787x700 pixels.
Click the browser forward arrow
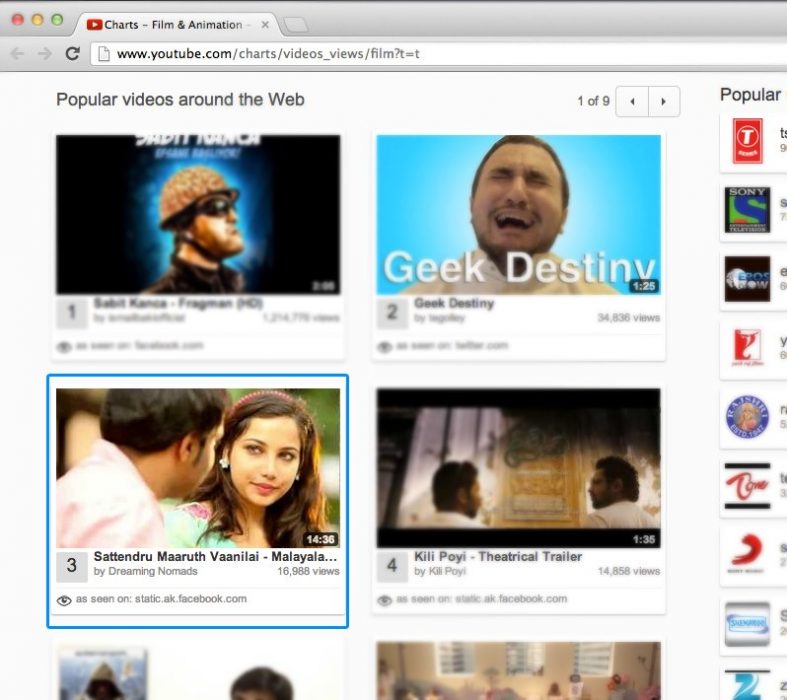(x=44, y=54)
